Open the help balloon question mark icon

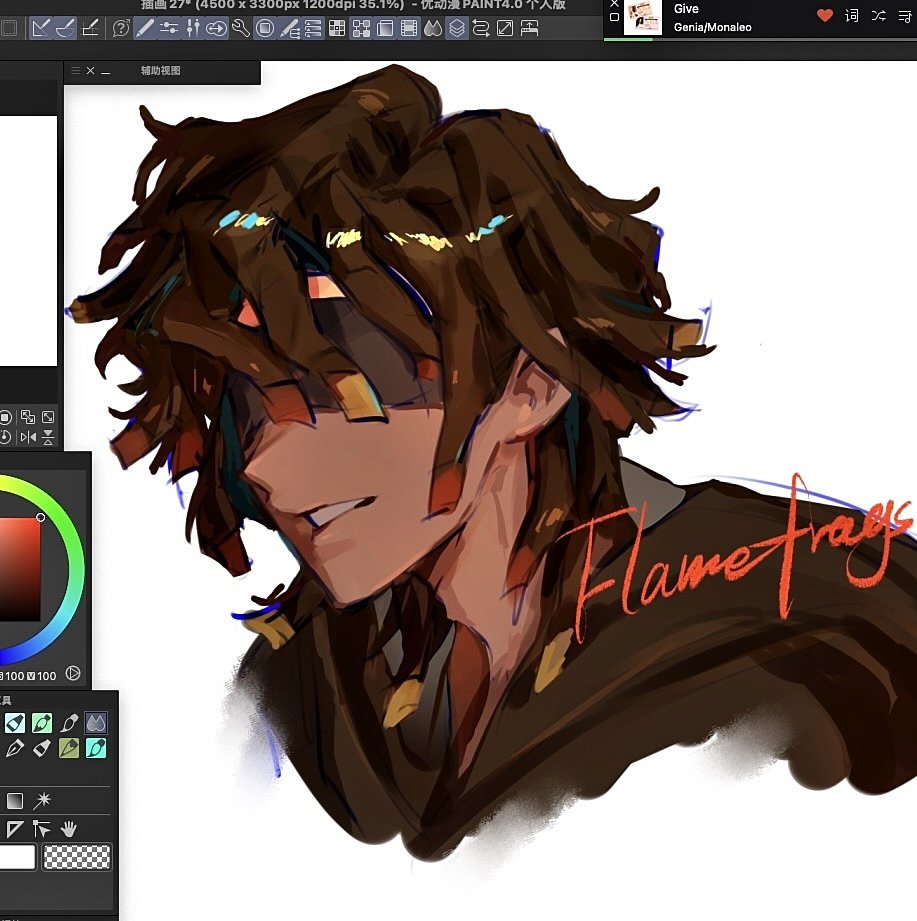(121, 28)
